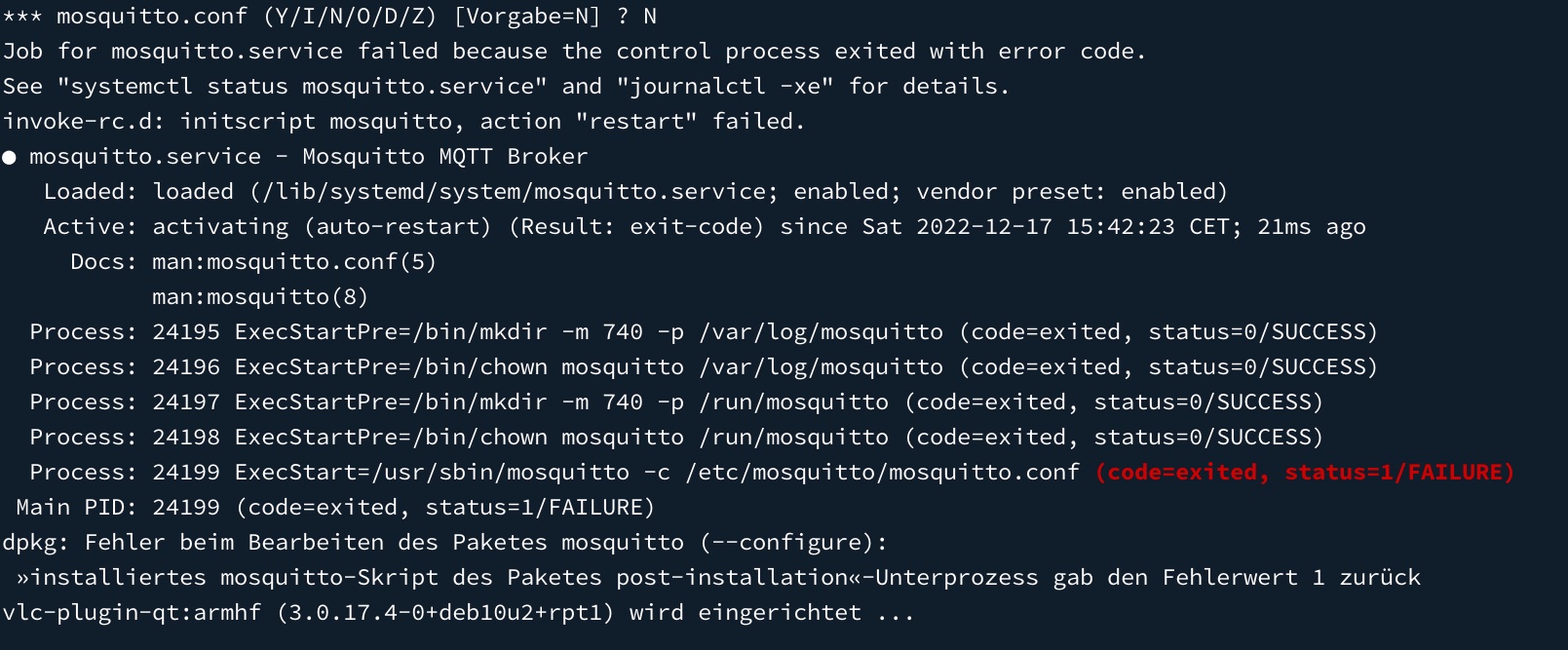The height and width of the screenshot is (650, 1568).
Task: Click process ID 24197
Action: [x=186, y=402]
